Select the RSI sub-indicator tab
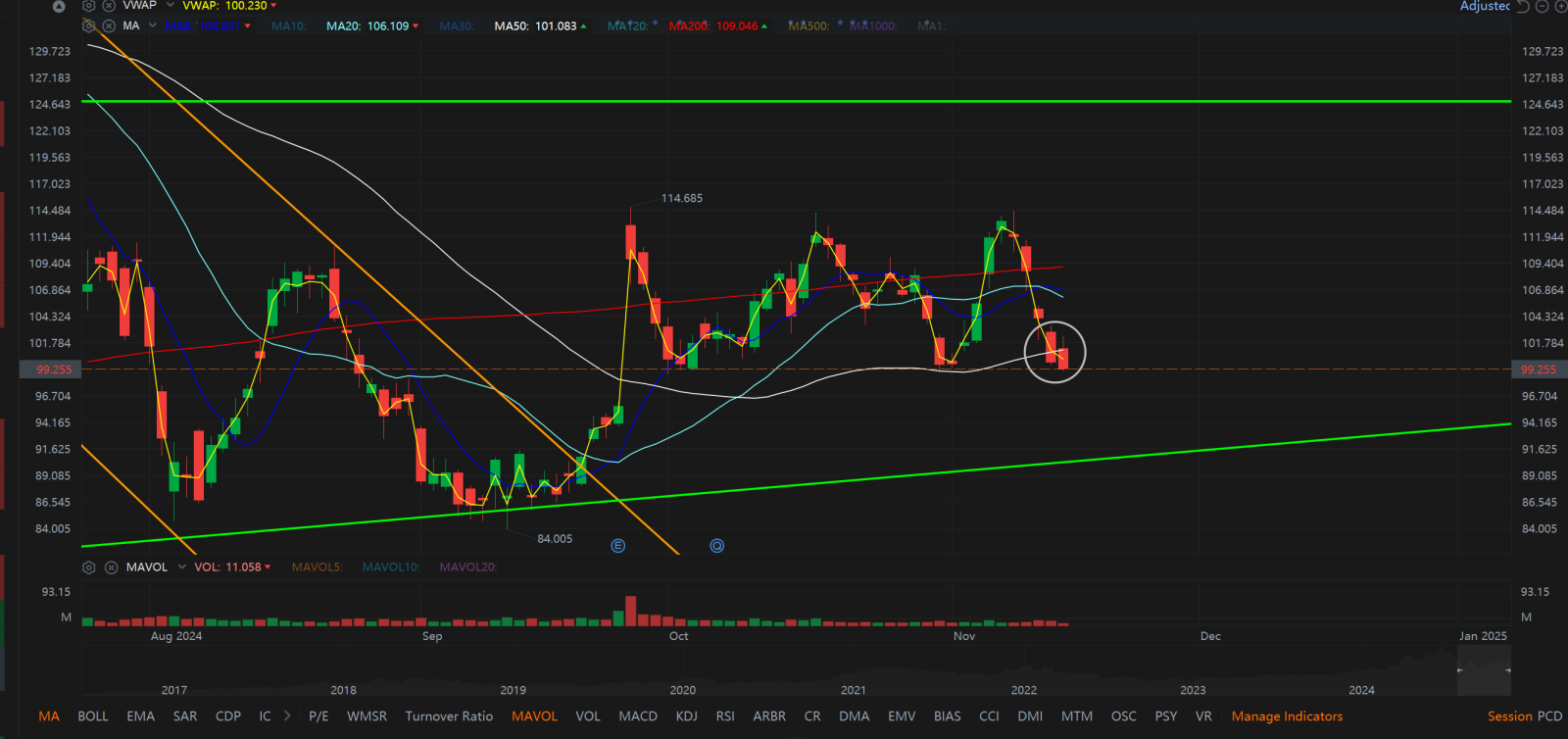The height and width of the screenshot is (739, 1568). [x=725, y=716]
